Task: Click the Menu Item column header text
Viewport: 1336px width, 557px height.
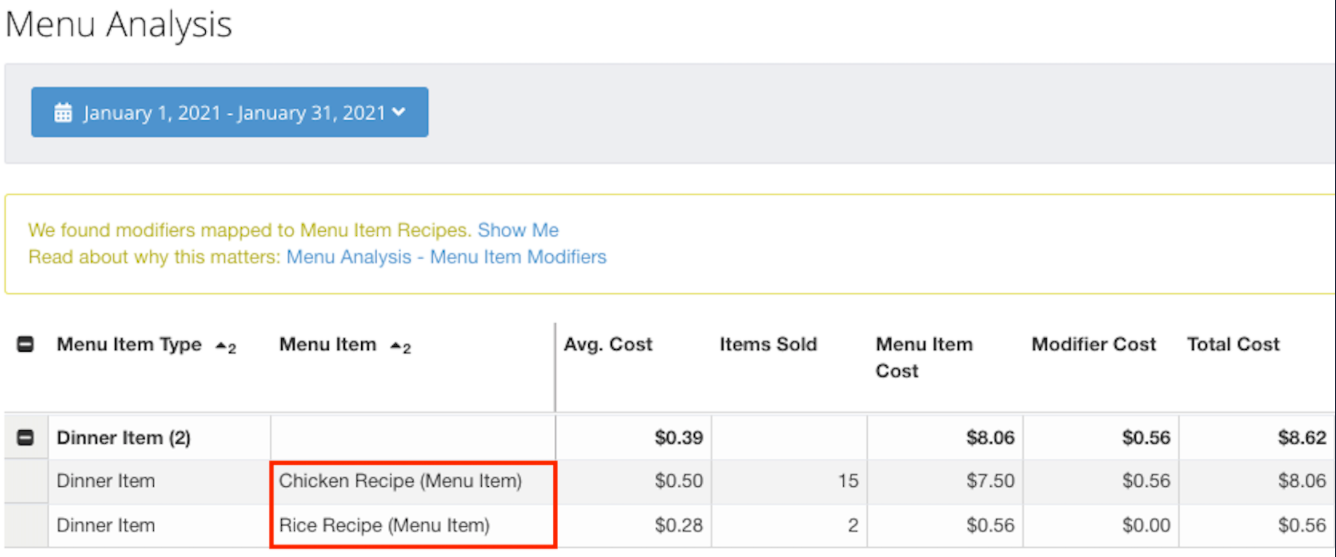Action: click(327, 344)
